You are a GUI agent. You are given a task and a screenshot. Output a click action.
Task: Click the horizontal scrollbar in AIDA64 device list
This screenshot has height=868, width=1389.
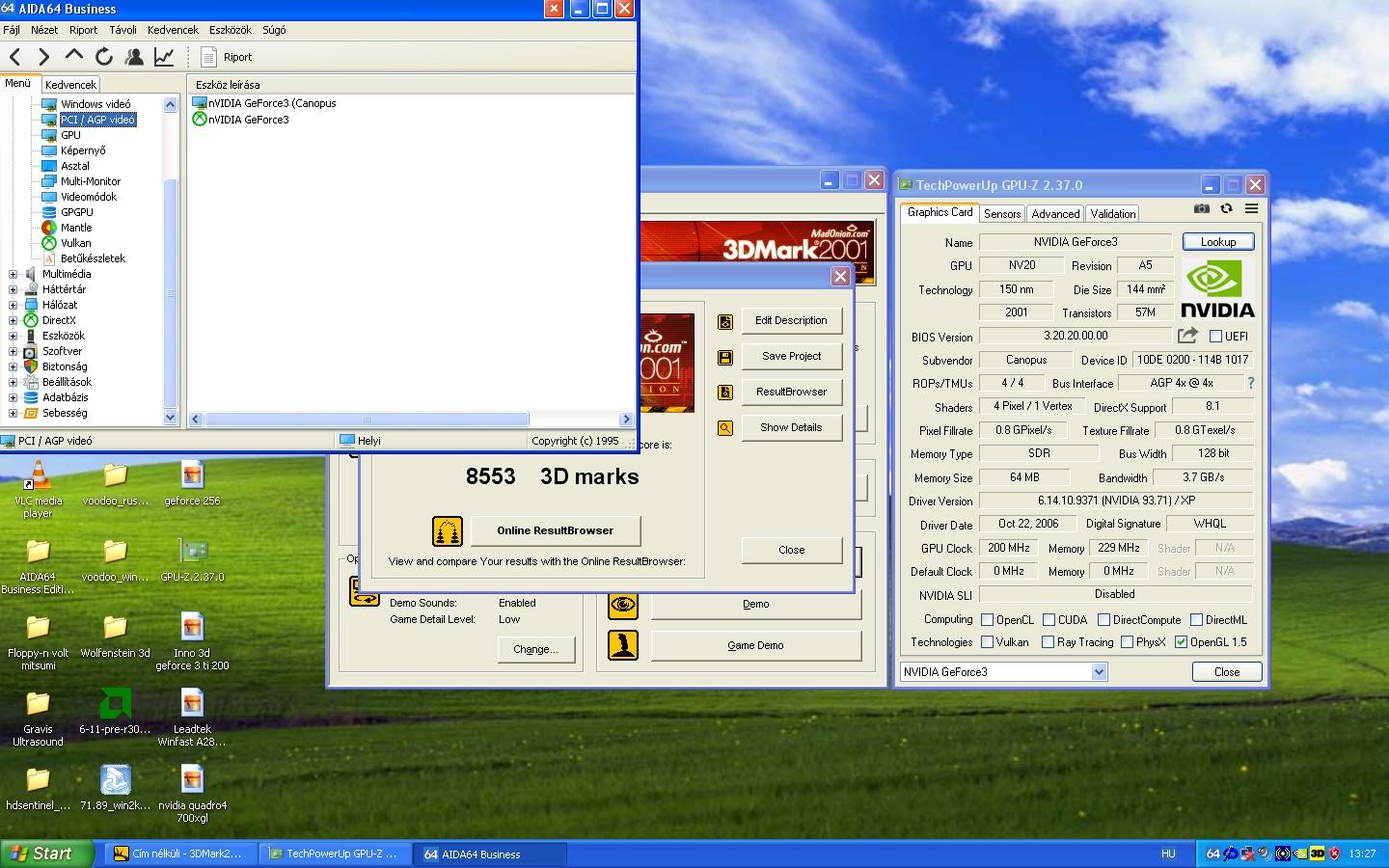pos(367,420)
